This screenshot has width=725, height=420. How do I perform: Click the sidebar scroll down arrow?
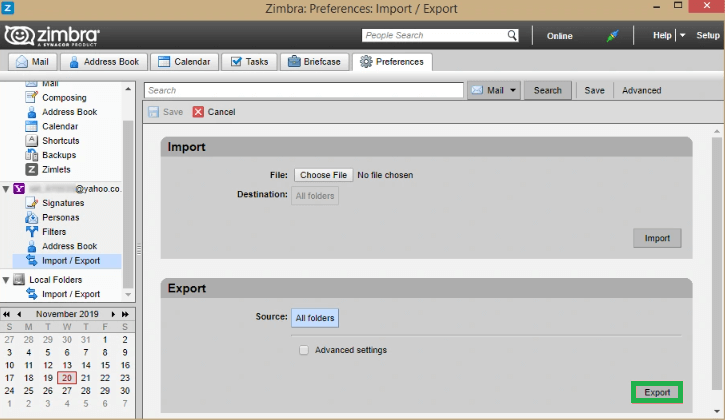coord(128,295)
